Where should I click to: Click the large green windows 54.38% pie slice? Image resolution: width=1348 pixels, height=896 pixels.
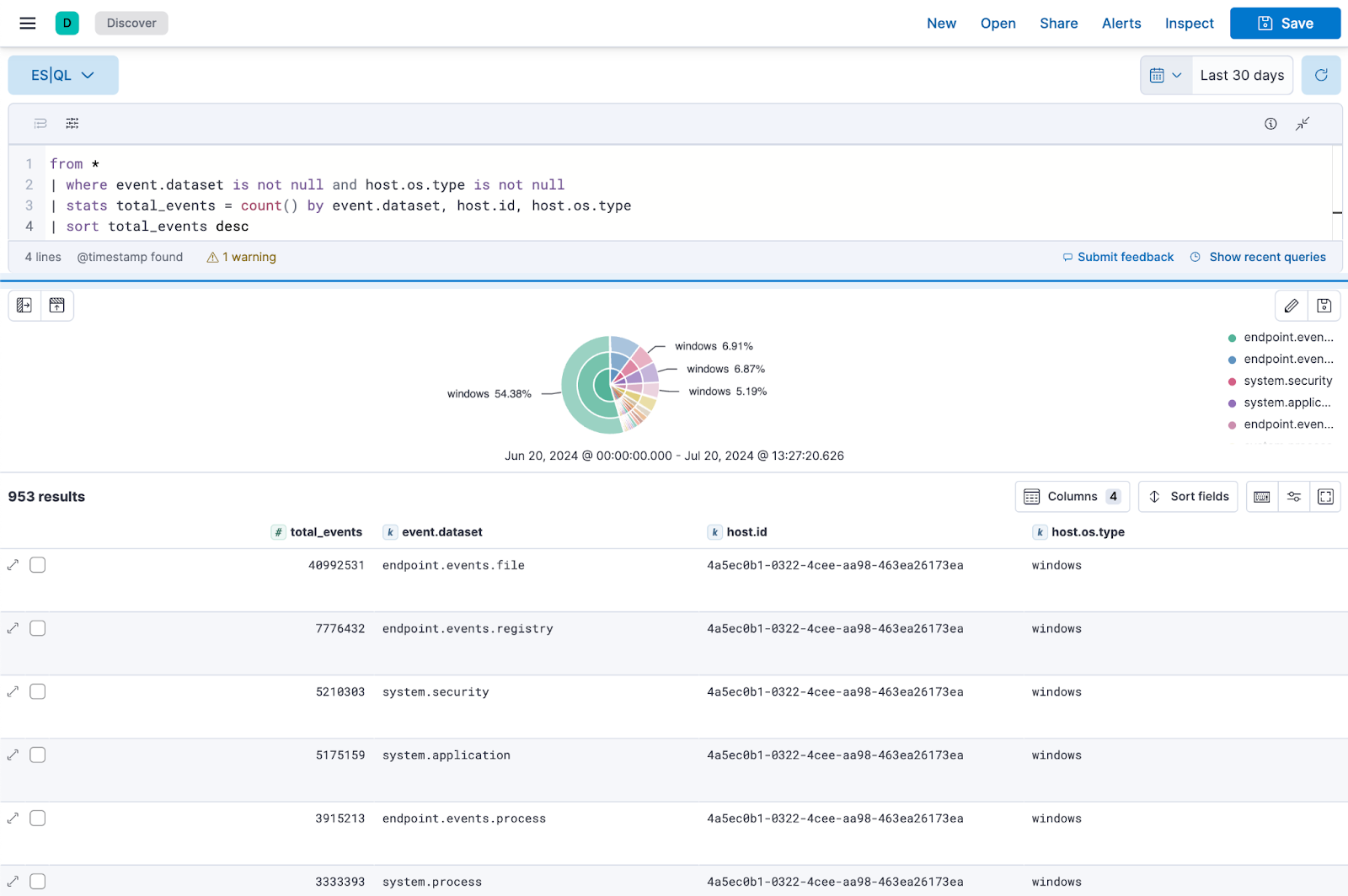click(570, 386)
